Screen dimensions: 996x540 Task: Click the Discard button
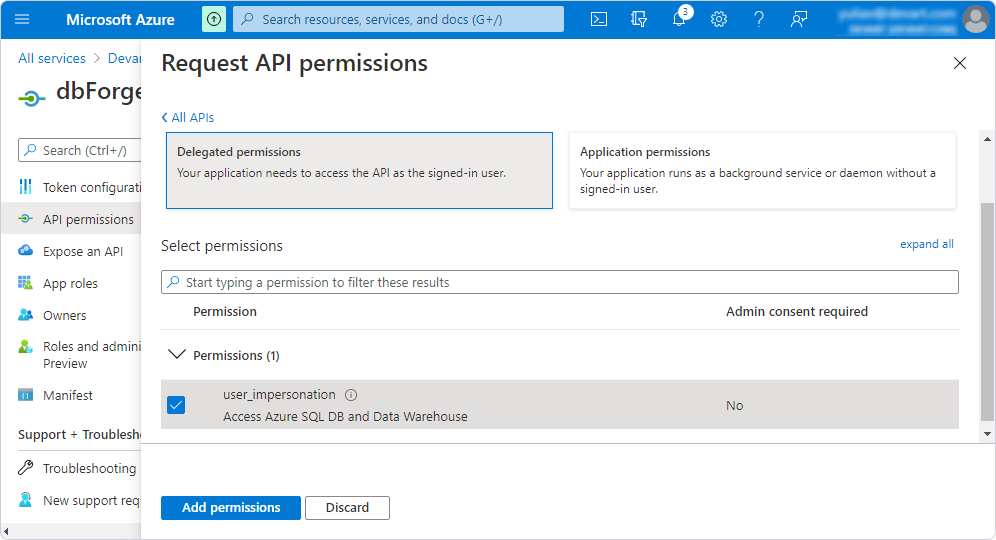[347, 508]
